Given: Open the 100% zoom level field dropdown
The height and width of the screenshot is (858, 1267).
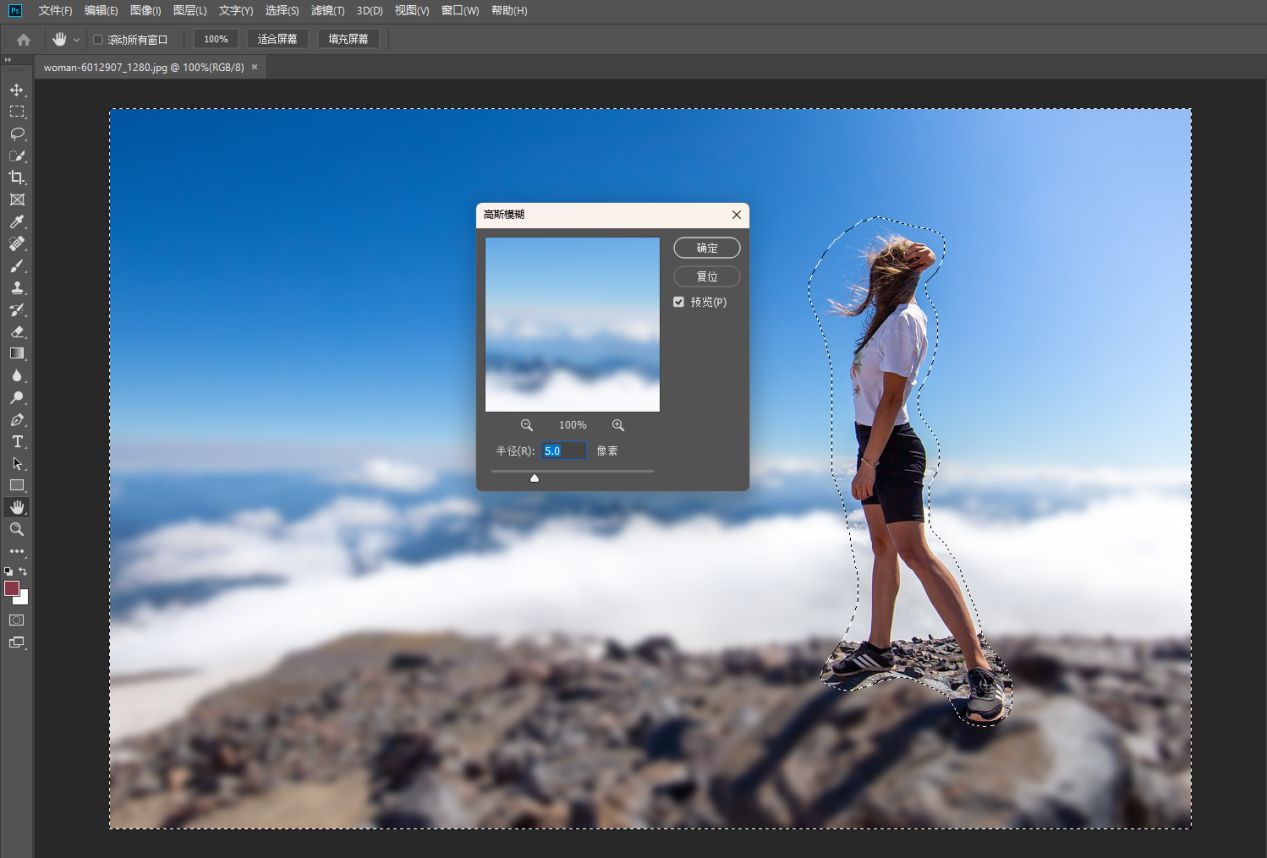Looking at the screenshot, I should pos(215,39).
